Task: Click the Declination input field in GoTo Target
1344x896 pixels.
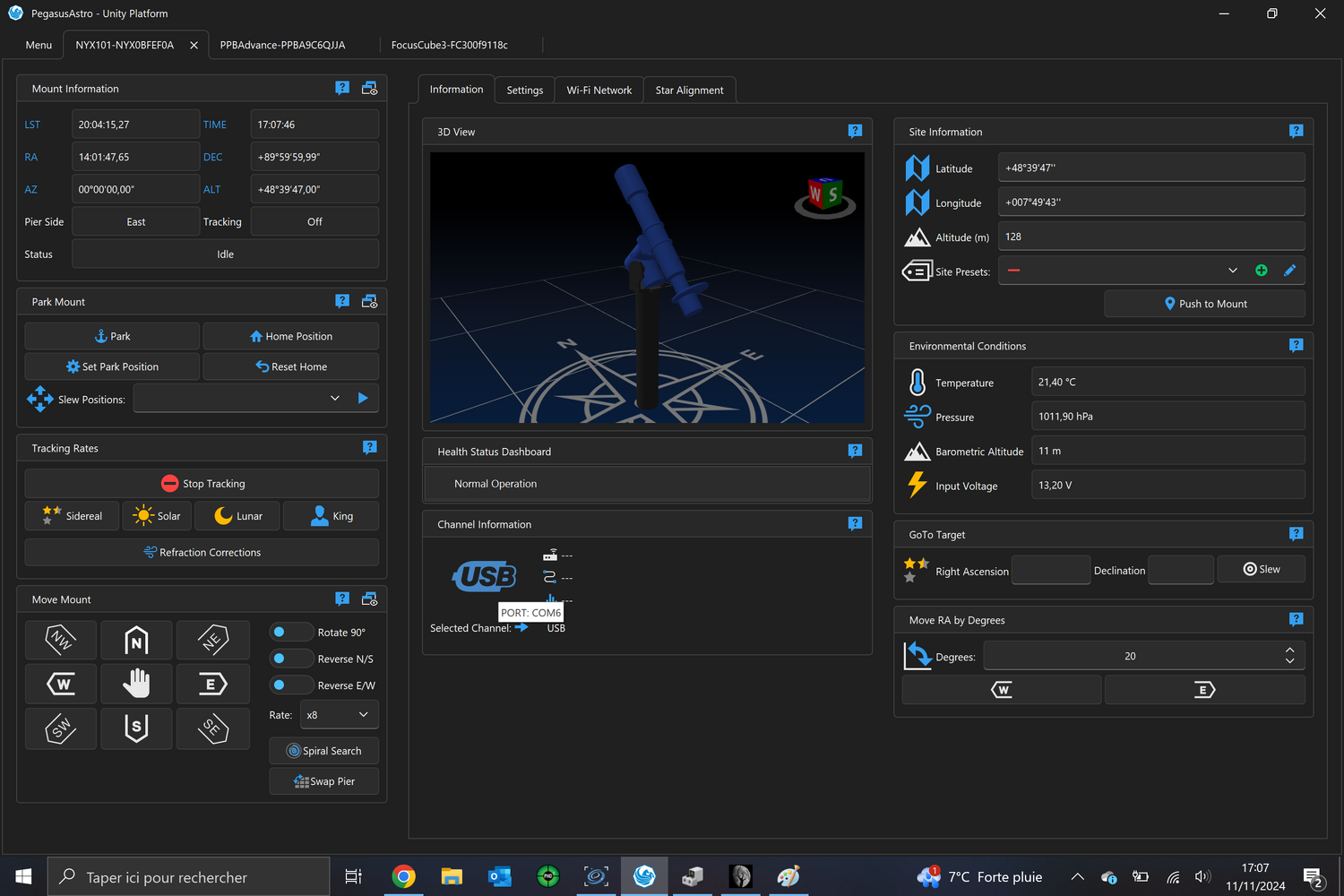Action: [1180, 570]
